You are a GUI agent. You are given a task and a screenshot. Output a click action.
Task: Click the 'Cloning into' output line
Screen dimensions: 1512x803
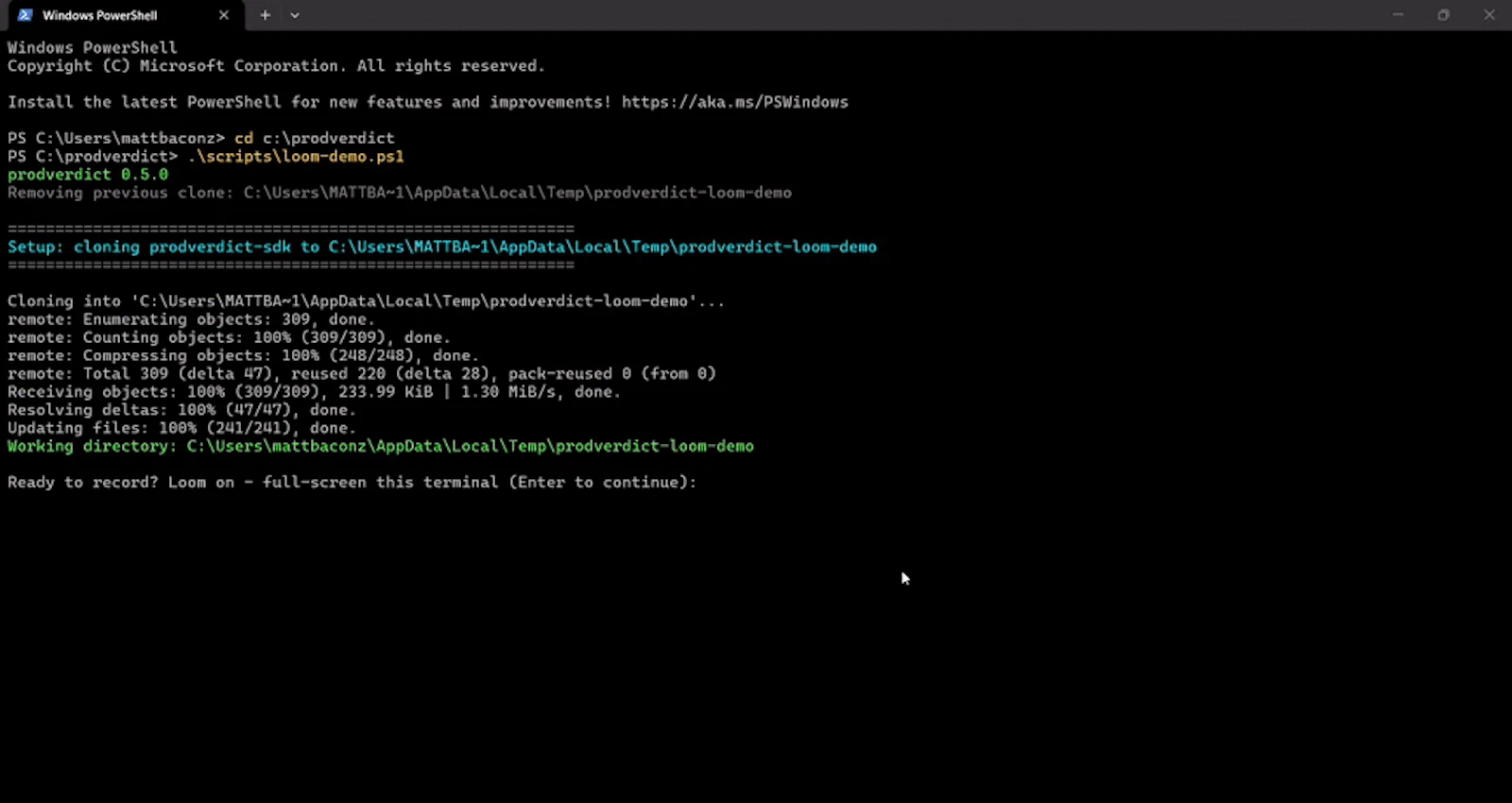367,301
